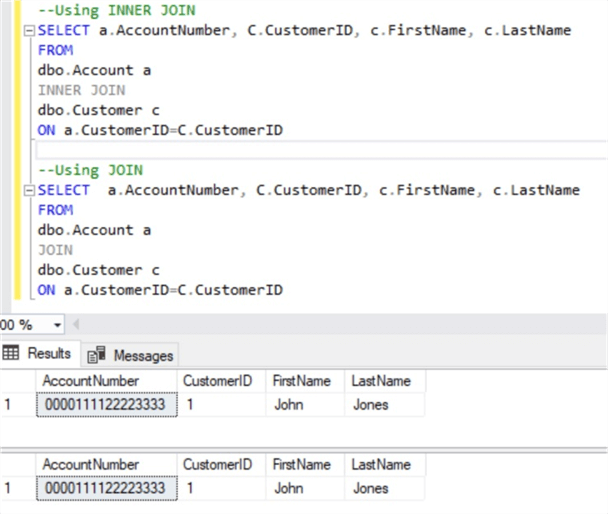
Task: Click the first FROM keyword
Action: pyautogui.click(x=55, y=50)
